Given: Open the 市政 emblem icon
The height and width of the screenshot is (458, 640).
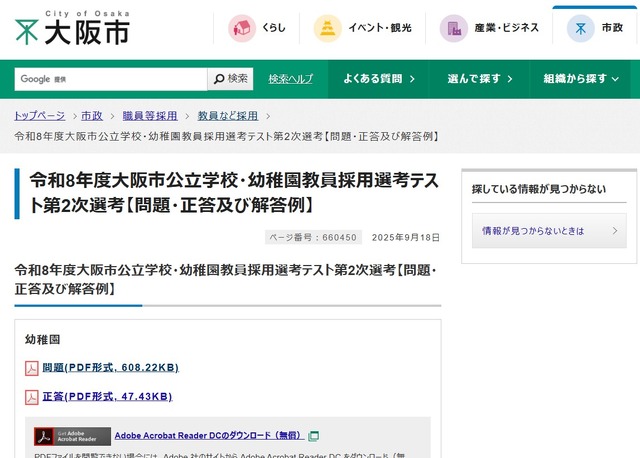Looking at the screenshot, I should (580, 28).
